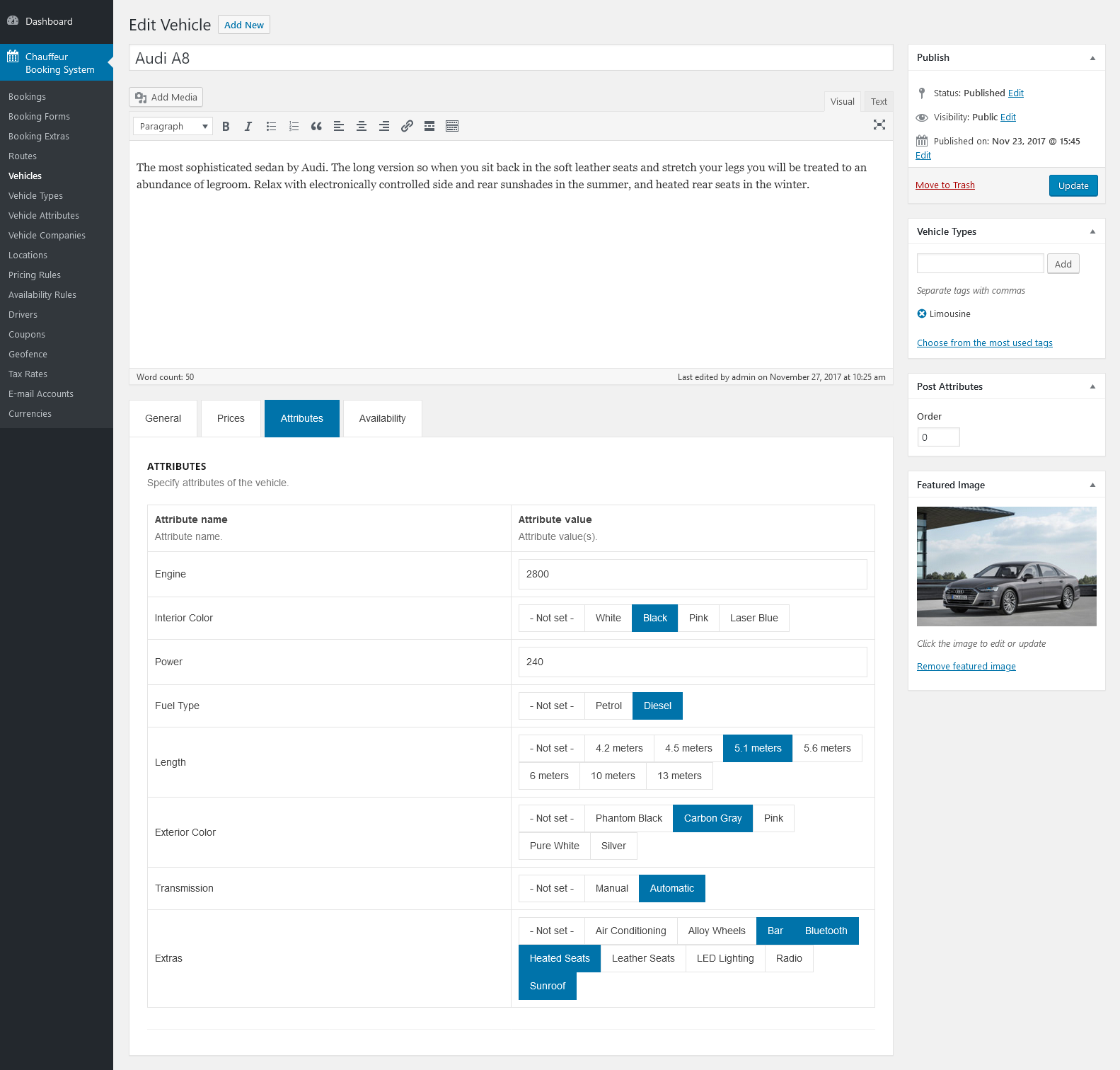Collapse the Publish panel

pos(1092,58)
